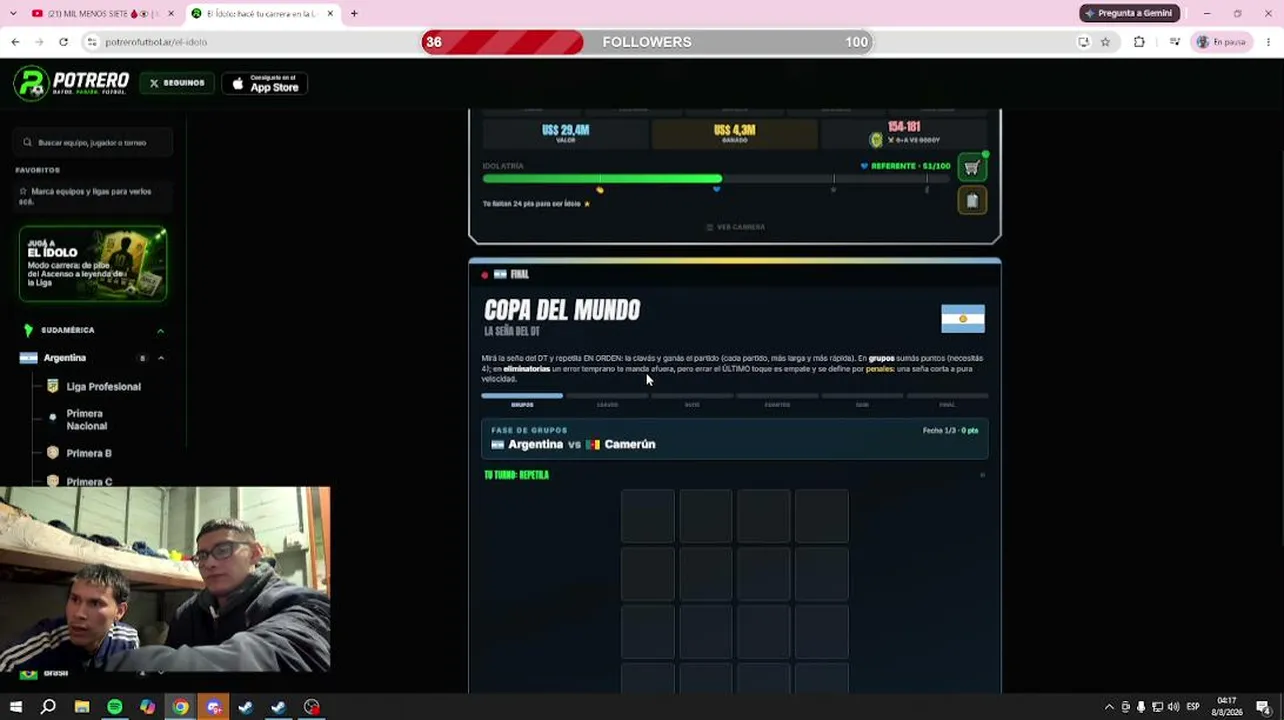Open Primera Nacional in the sidebar
The width and height of the screenshot is (1284, 720).
[86, 420]
